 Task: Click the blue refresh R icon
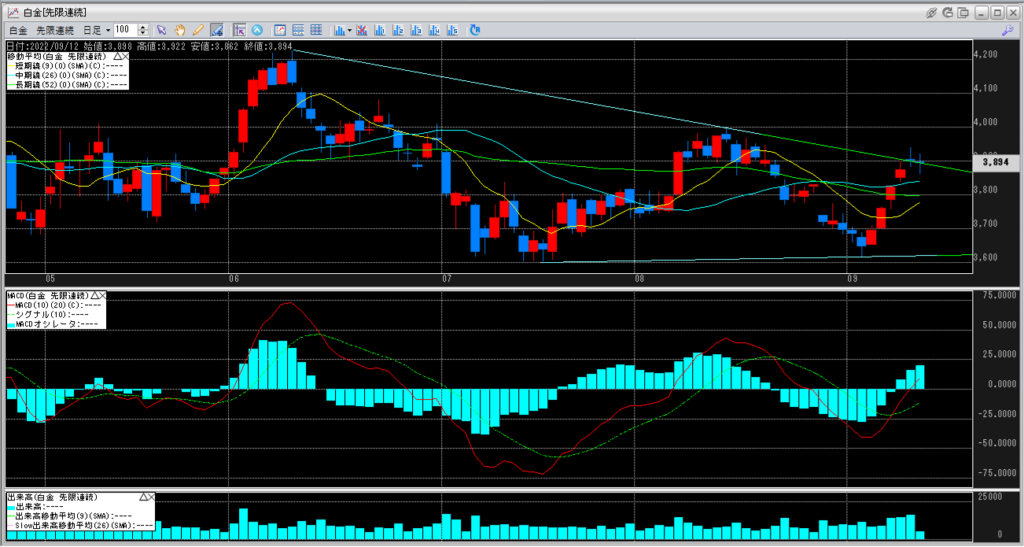475,30
